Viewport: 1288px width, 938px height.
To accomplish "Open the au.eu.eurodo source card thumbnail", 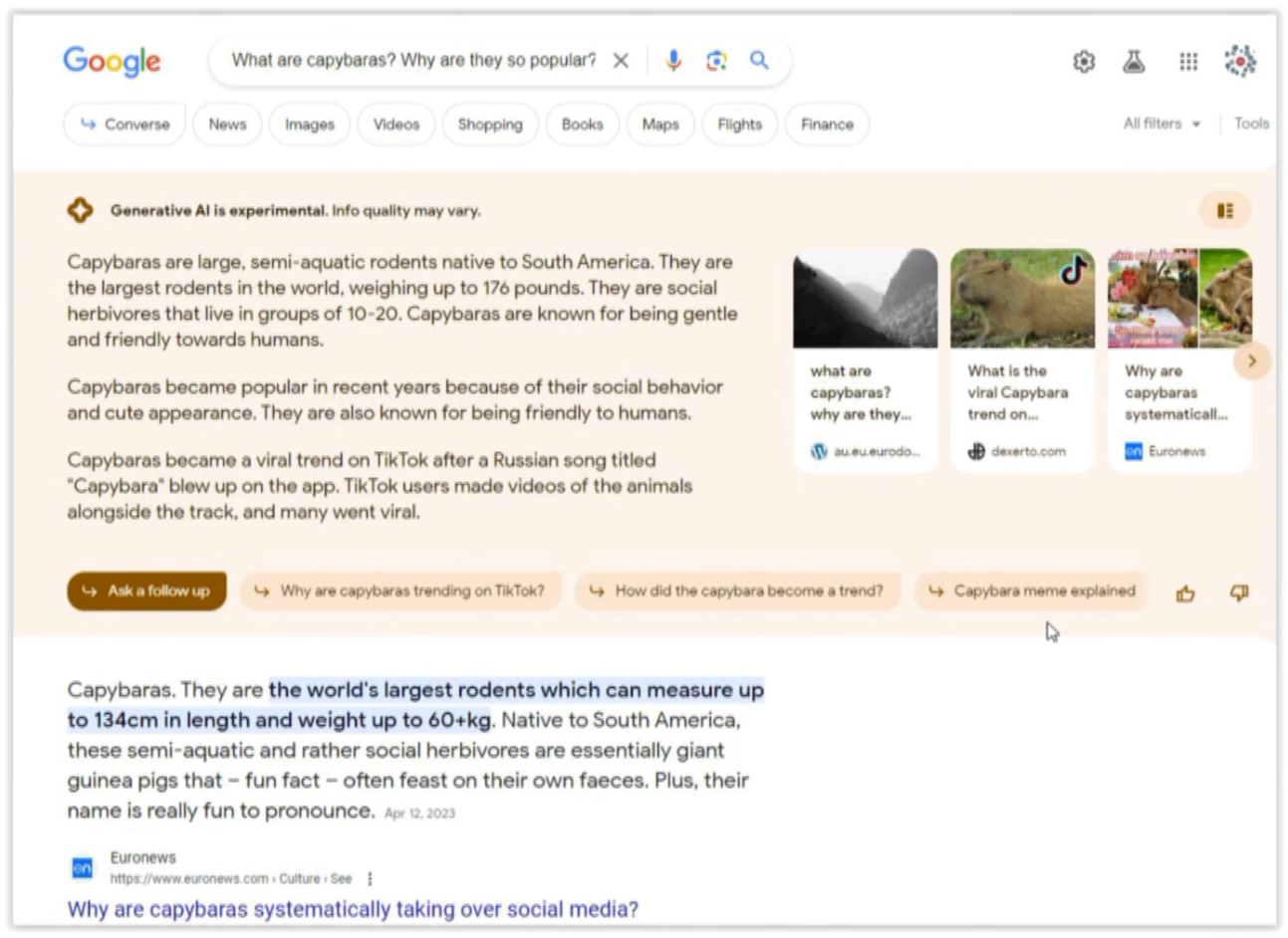I will tap(865, 298).
